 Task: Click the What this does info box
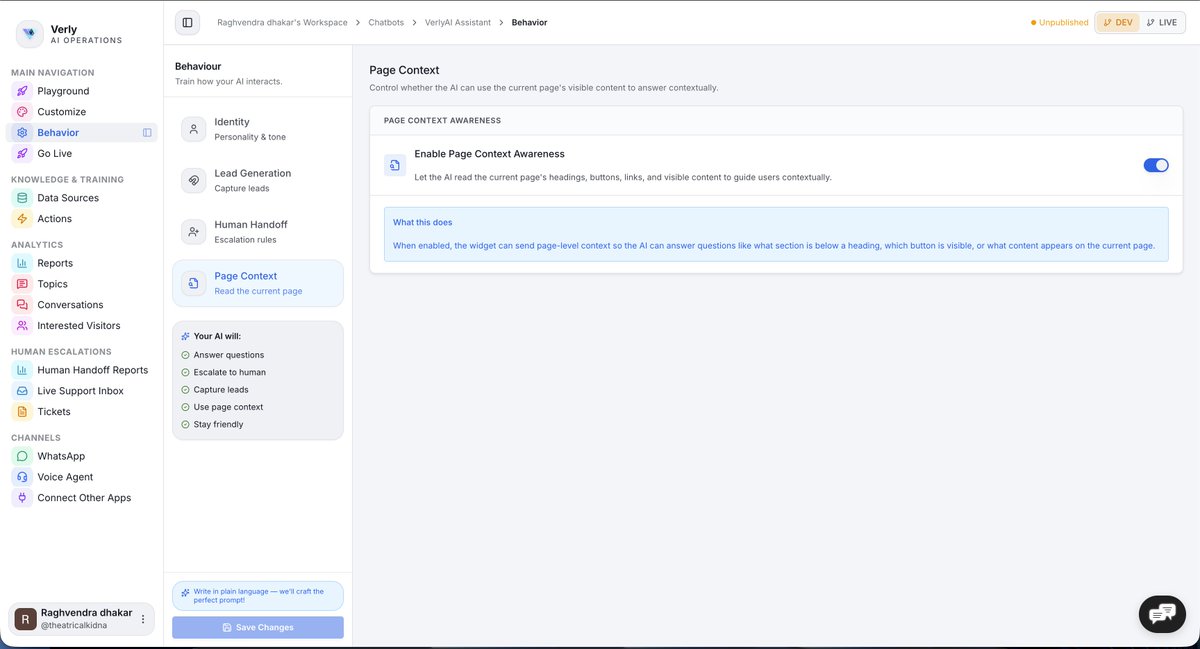point(776,234)
